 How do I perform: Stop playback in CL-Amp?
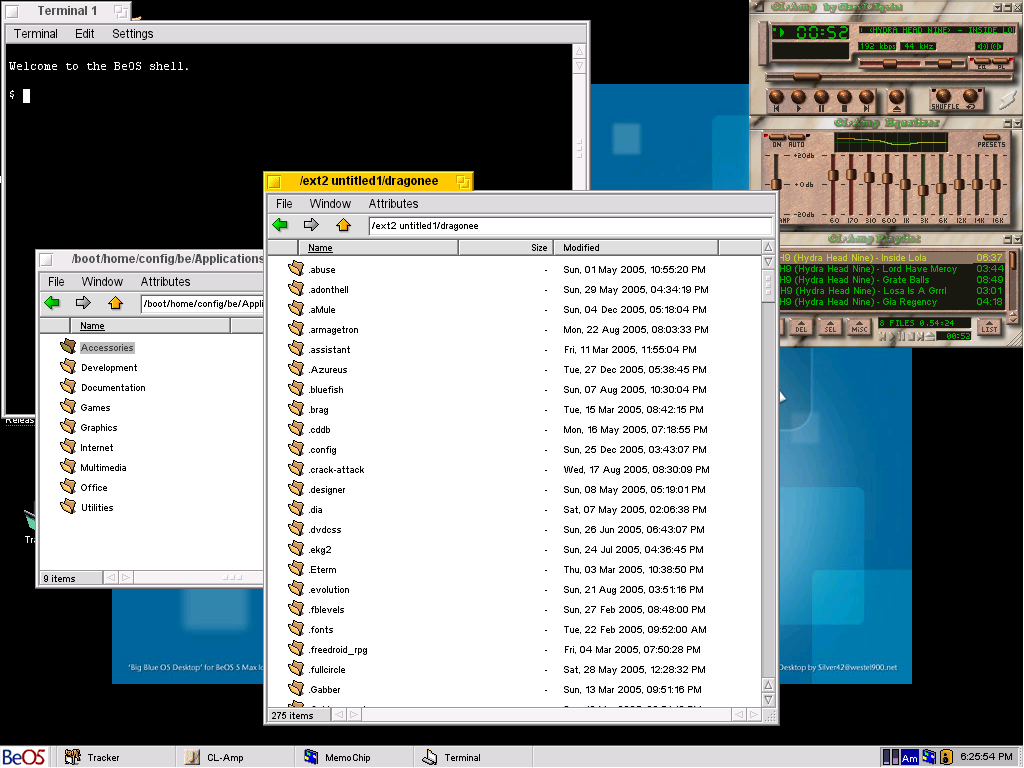pos(844,101)
